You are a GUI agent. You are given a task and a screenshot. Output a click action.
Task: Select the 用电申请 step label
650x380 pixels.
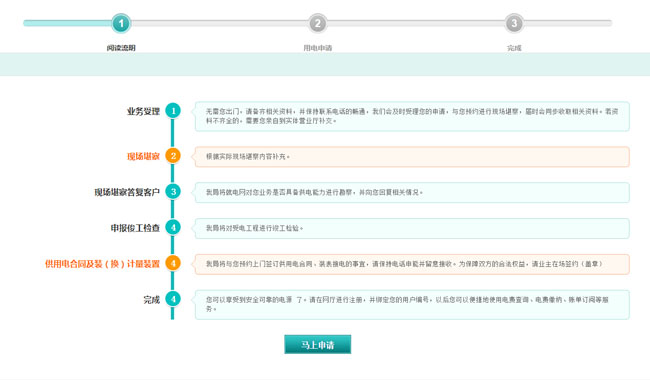[x=318, y=48]
